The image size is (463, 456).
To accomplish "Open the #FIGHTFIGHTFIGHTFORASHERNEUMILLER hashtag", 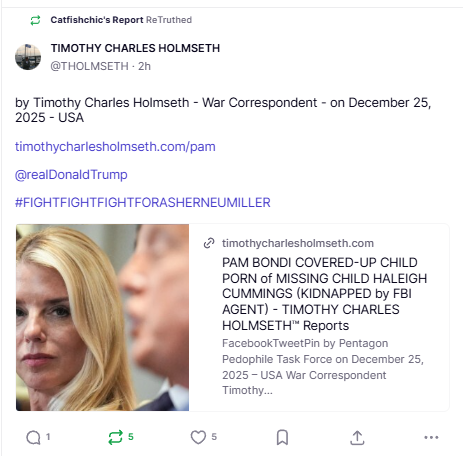I will pyautogui.click(x=143, y=203).
